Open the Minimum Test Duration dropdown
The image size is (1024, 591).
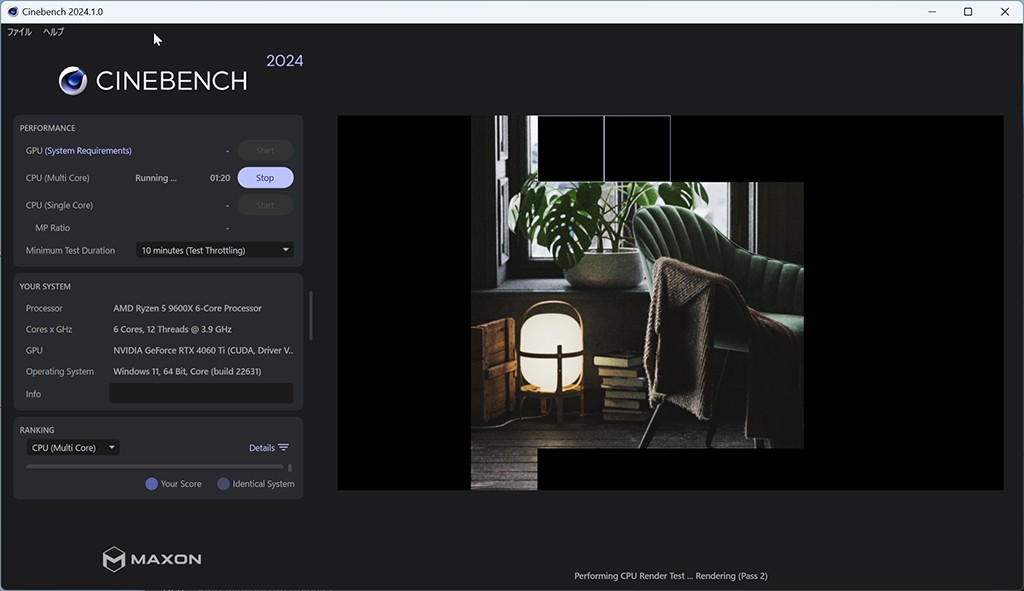214,250
